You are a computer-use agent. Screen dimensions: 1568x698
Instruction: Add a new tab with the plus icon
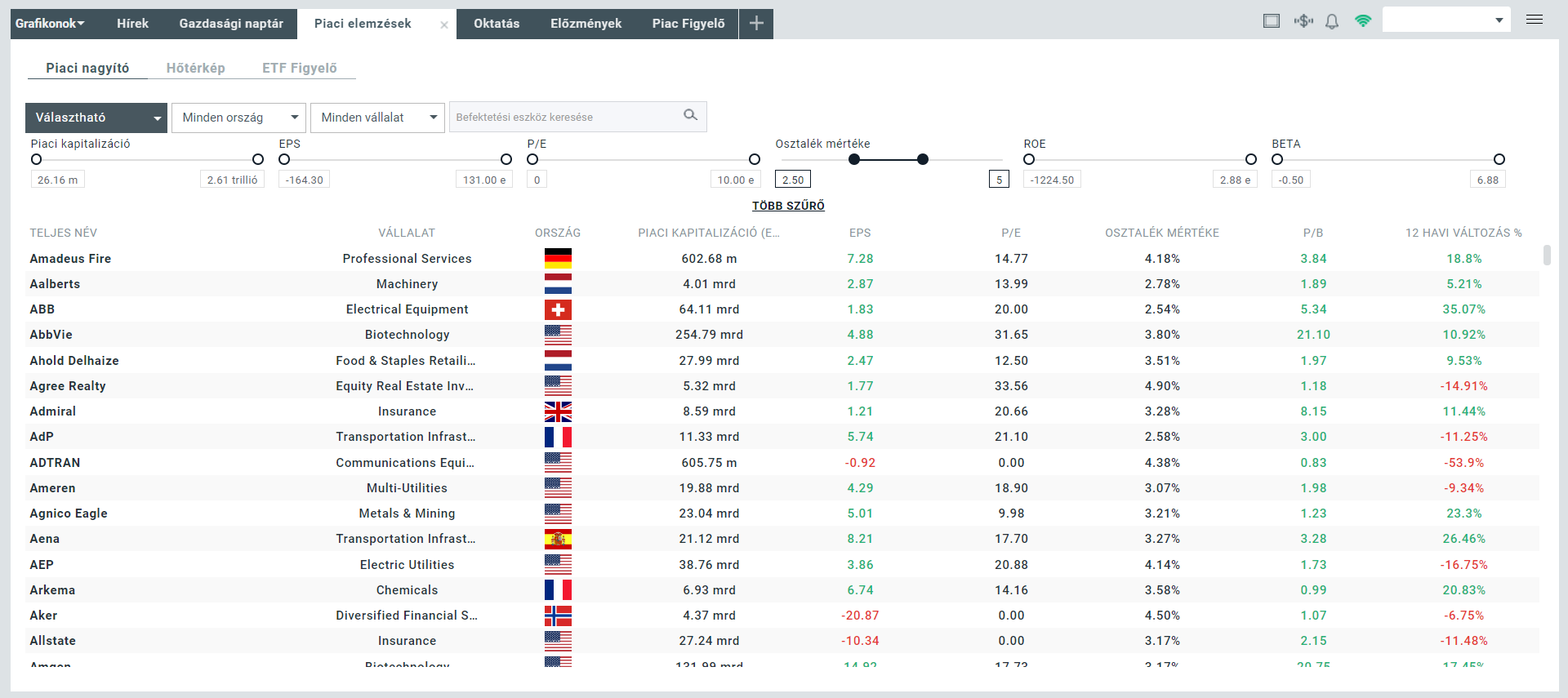756,24
